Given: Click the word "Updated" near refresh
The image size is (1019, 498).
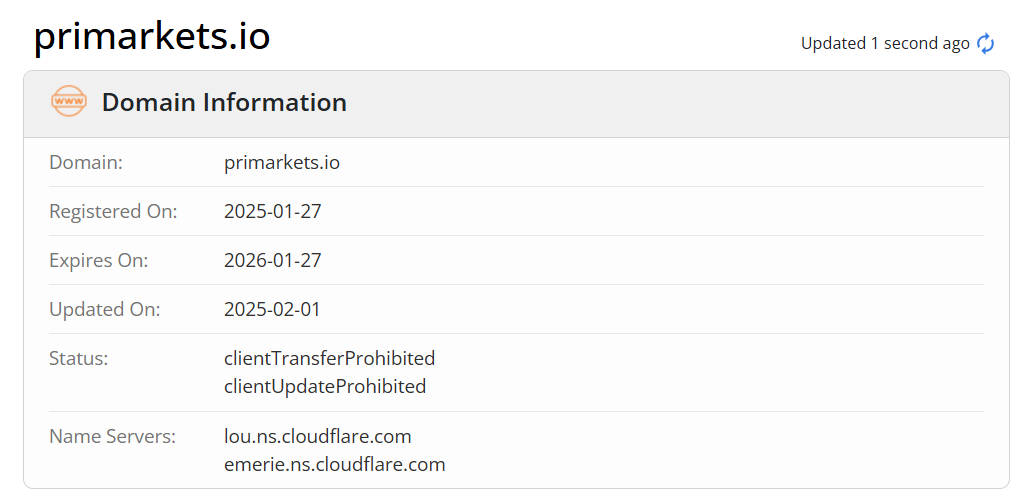Looking at the screenshot, I should click(x=833, y=43).
